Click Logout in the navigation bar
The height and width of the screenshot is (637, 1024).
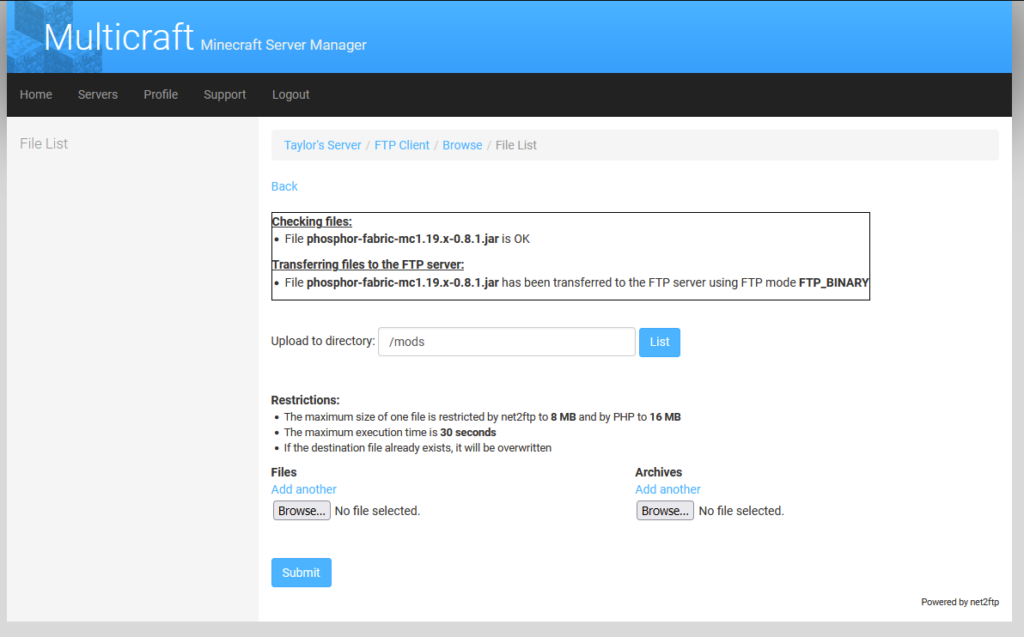[x=290, y=94]
